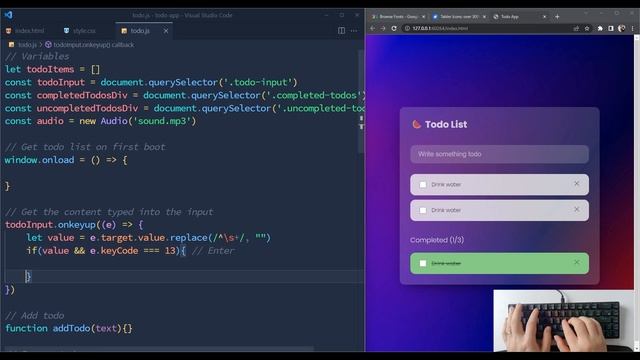This screenshot has width=640, height=360.
Task: Click the '// Get todo list on first boot' comment
Action: tap(85, 147)
